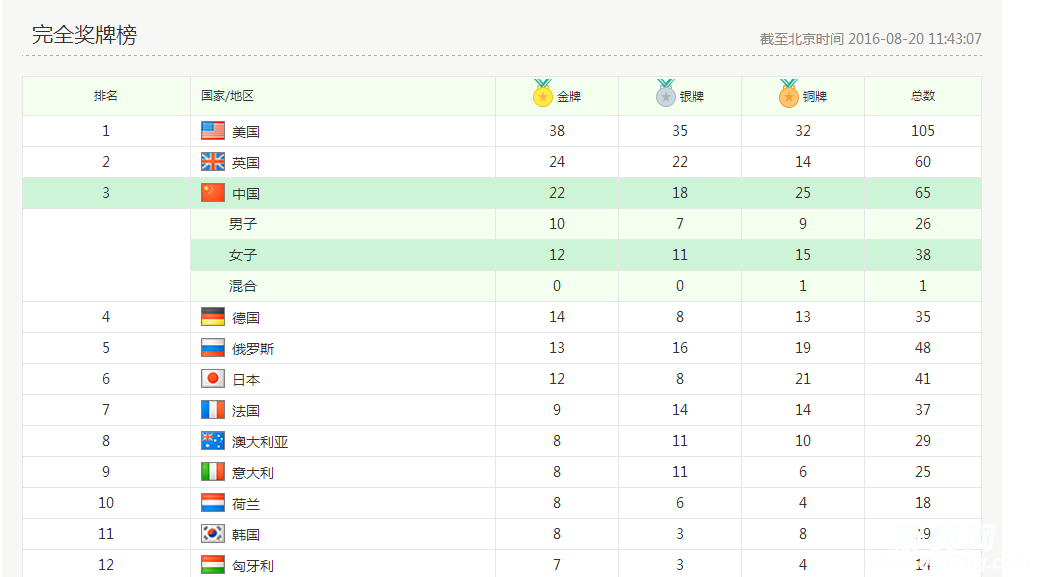The height and width of the screenshot is (577, 1037).
Task: Select the 男子 sub-row under China
Action: (x=243, y=224)
